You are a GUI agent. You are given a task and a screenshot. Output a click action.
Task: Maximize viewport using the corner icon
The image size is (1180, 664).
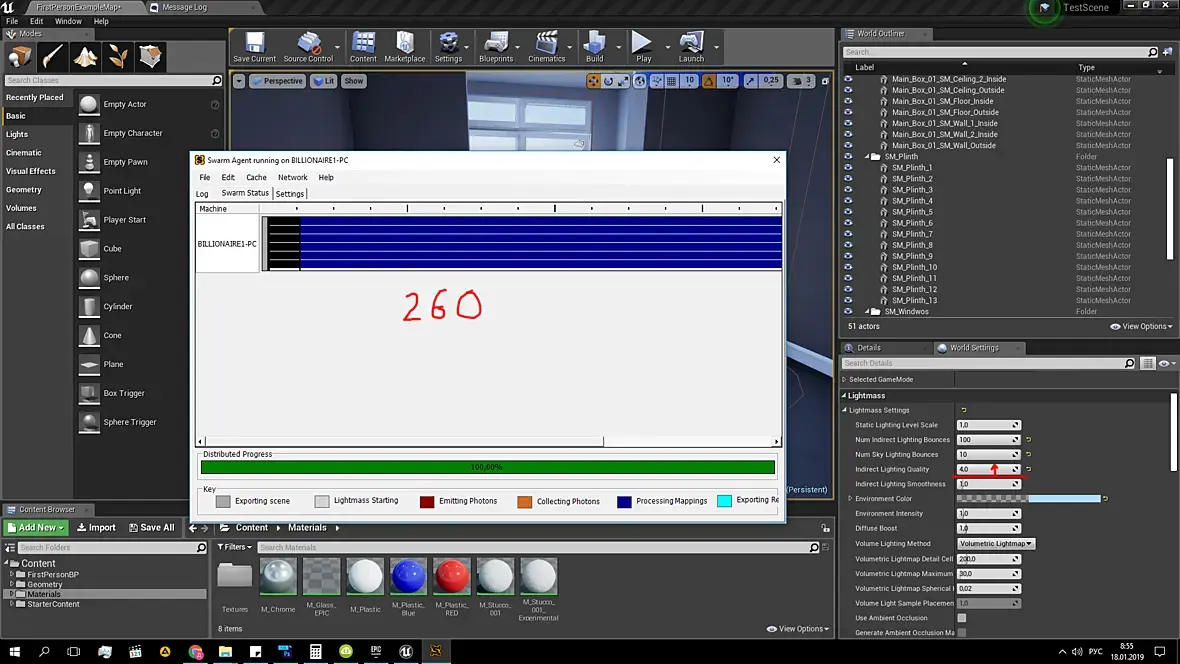pyautogui.click(x=825, y=81)
